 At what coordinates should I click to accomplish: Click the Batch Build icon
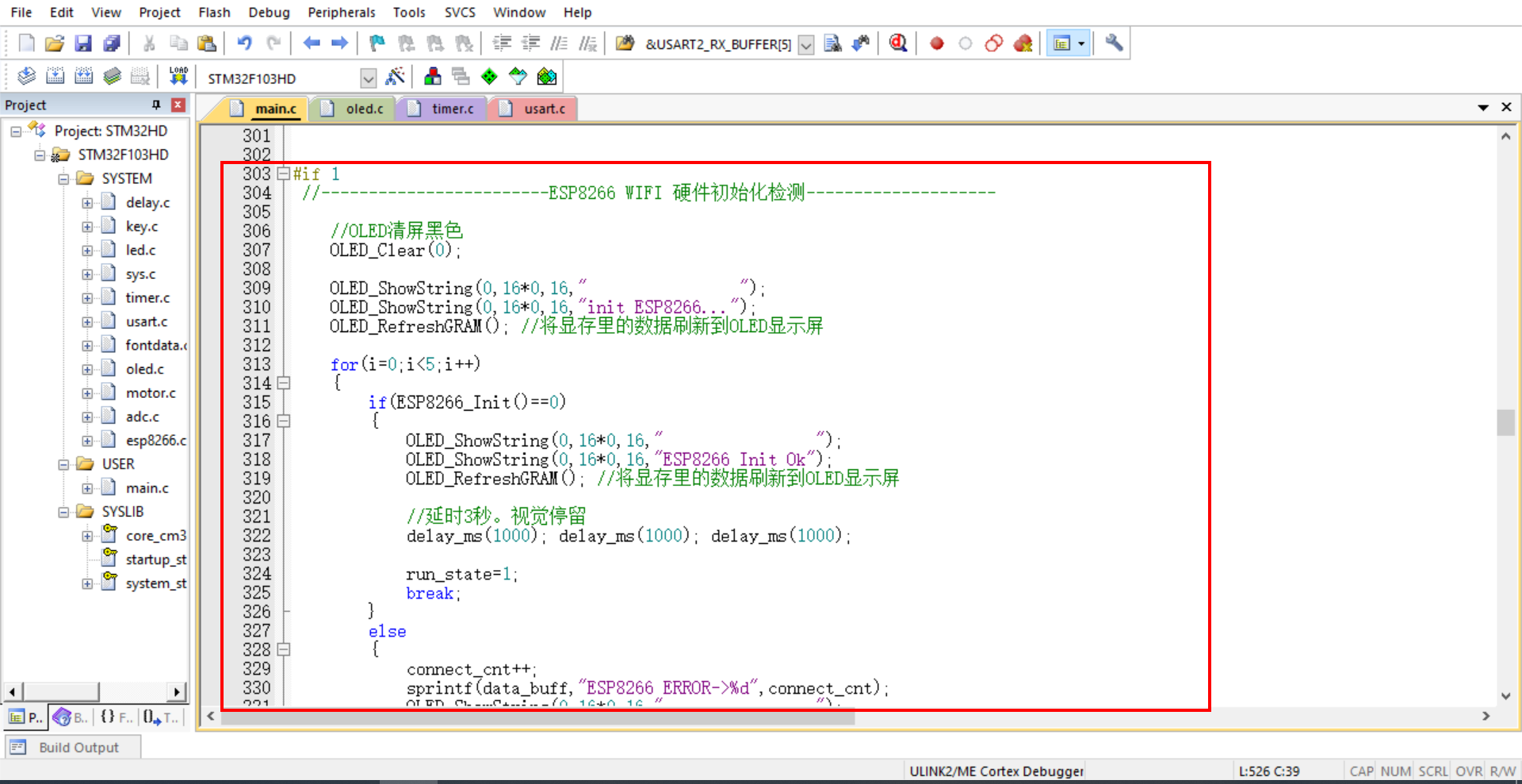click(x=112, y=76)
